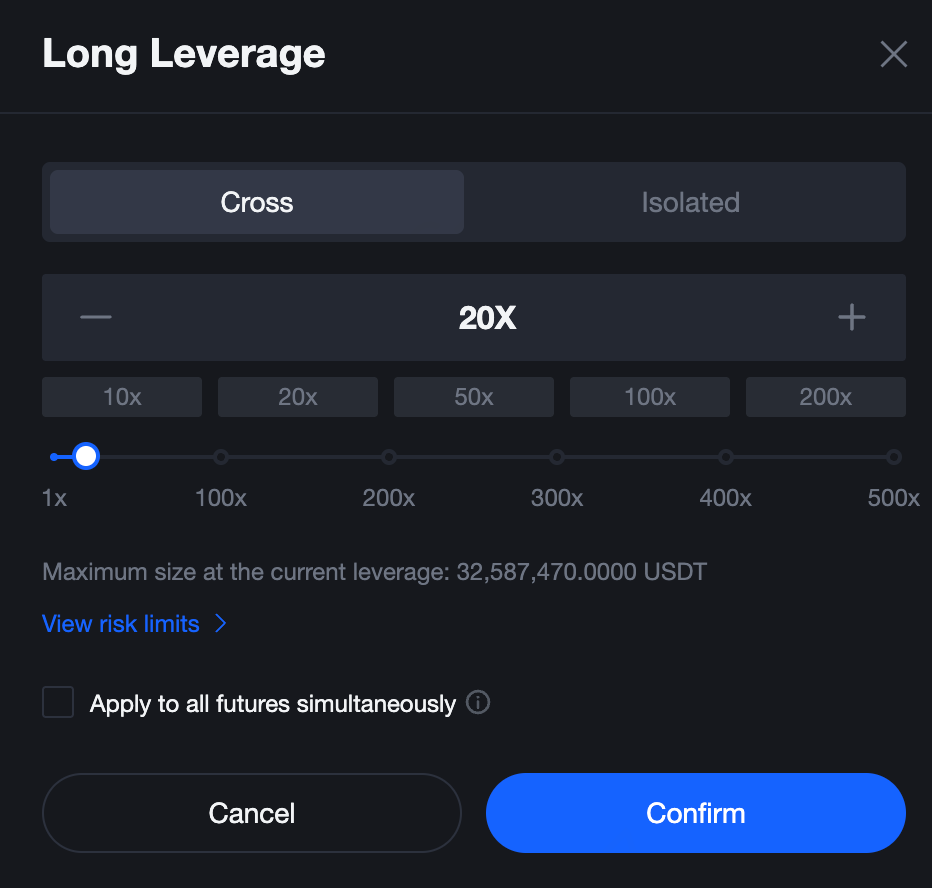Switch to Isolated margin mode
The image size is (932, 888).
[x=690, y=202]
